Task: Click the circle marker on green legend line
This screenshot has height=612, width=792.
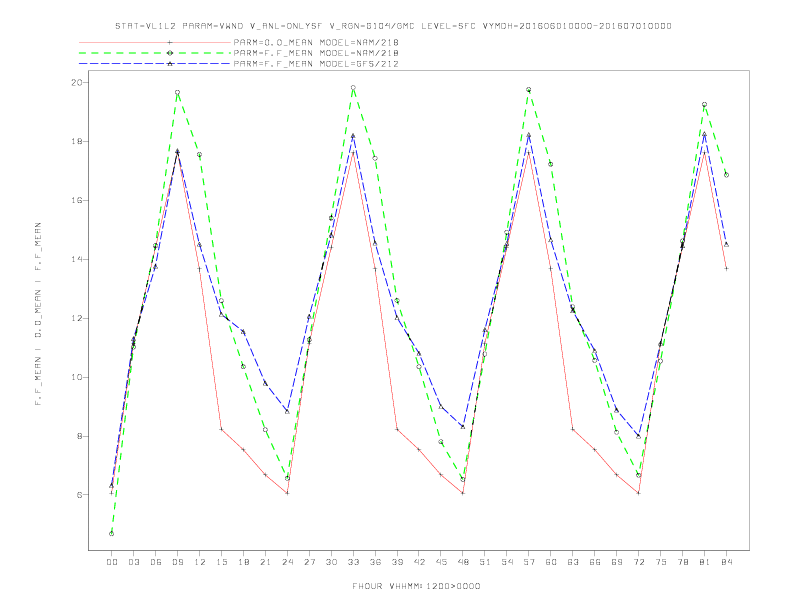Action: click(170, 53)
